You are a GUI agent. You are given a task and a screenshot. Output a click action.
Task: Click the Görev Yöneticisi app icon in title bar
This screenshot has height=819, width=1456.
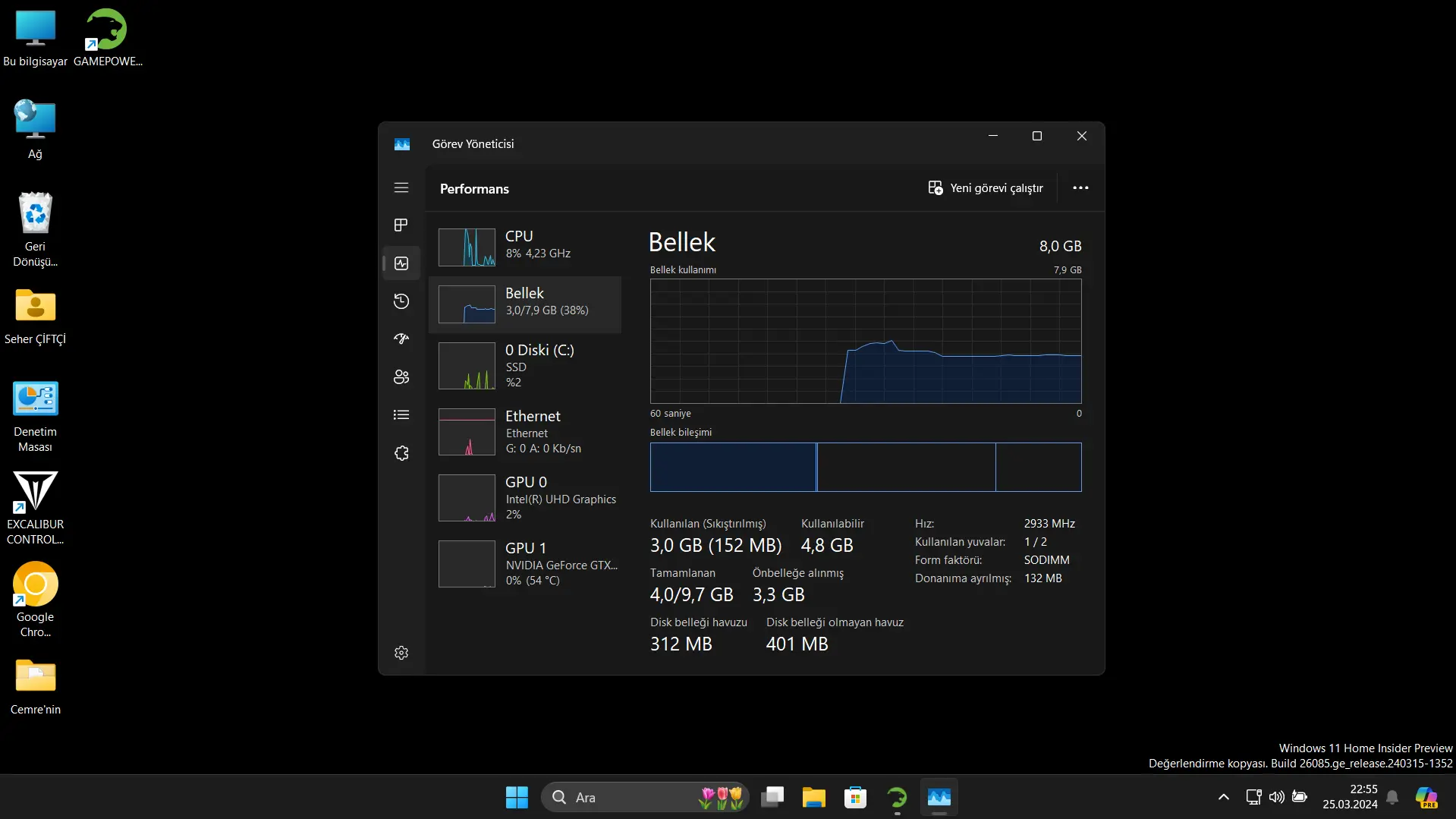click(x=402, y=144)
